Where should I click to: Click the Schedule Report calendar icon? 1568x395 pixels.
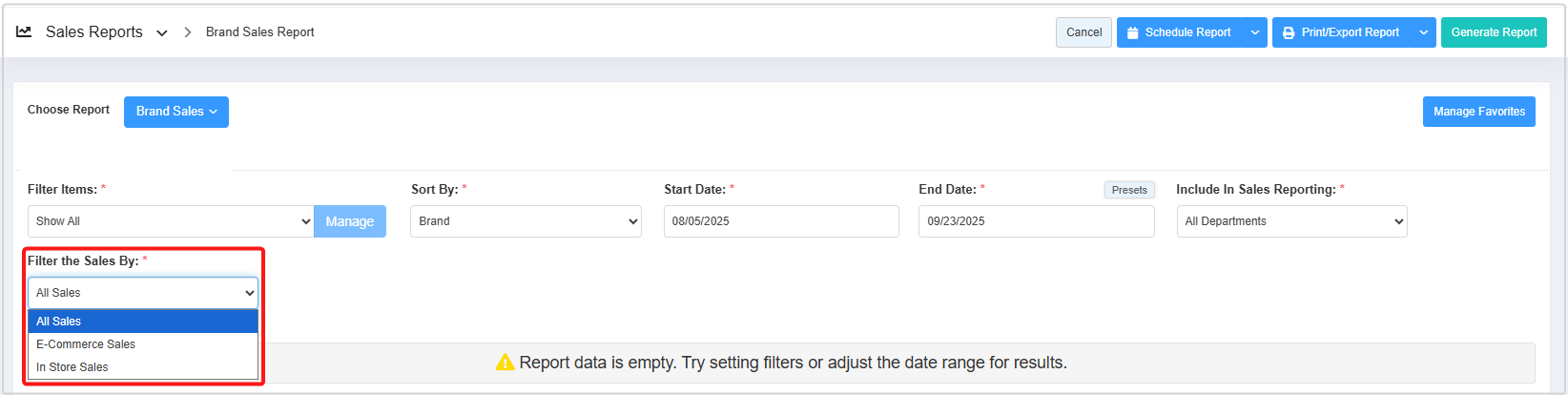pos(1133,32)
